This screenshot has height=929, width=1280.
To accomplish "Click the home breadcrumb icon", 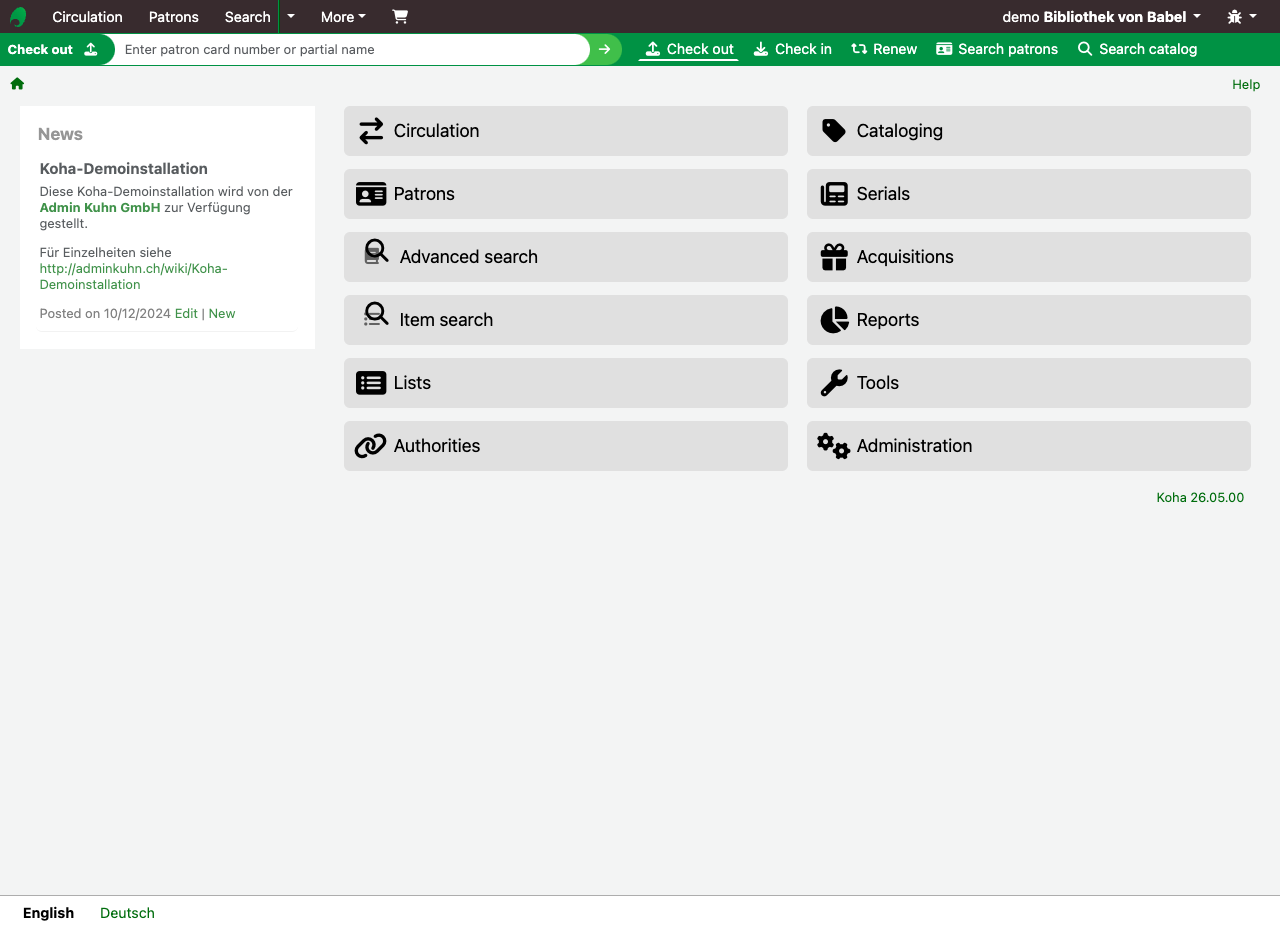I will pyautogui.click(x=17, y=84).
